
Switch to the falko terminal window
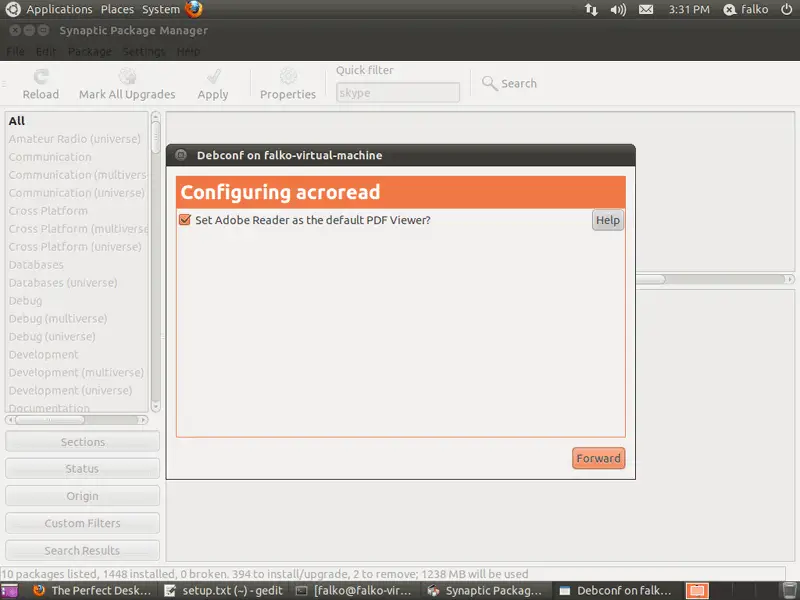355,591
